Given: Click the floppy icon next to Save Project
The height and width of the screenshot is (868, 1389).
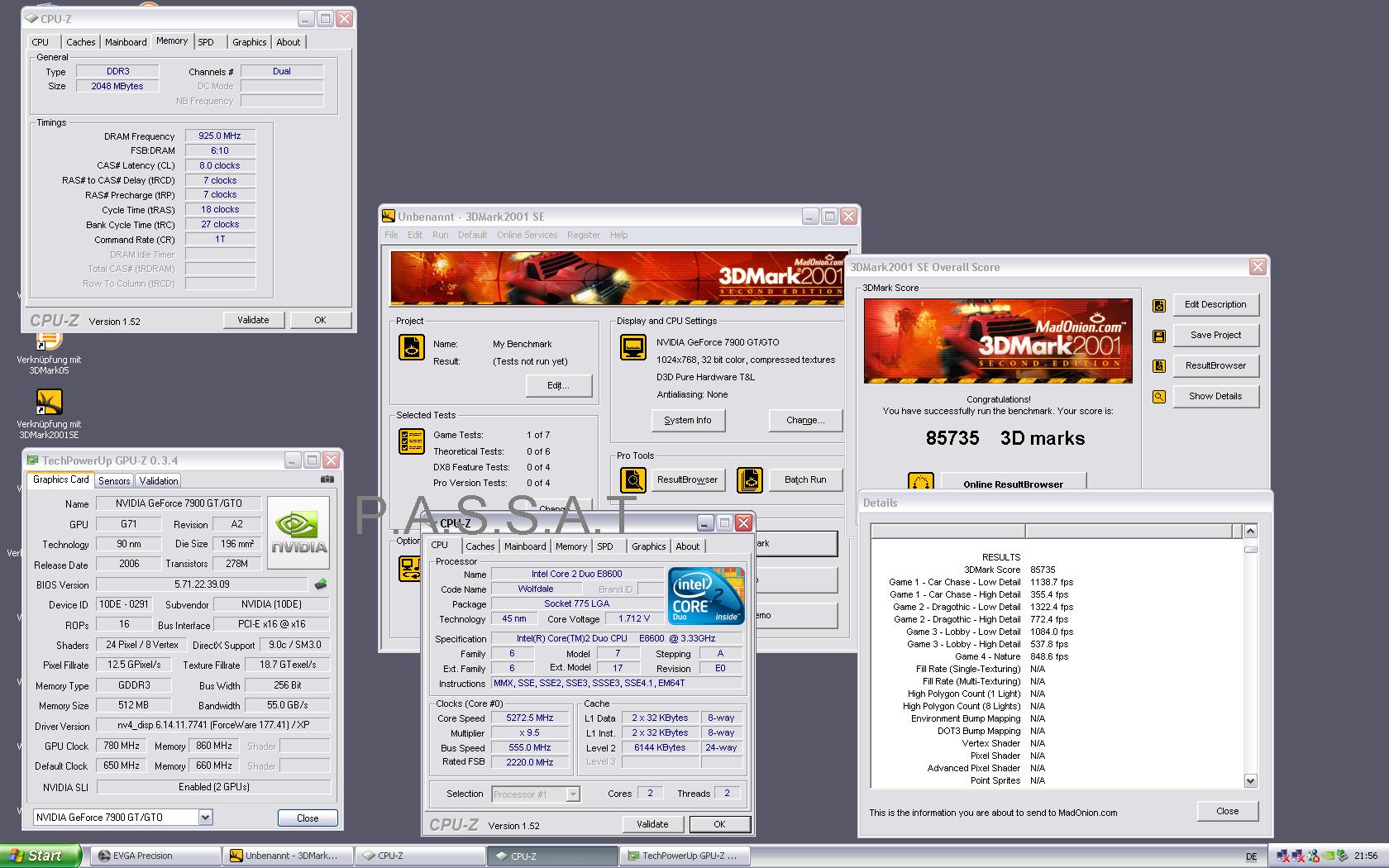Looking at the screenshot, I should tap(1159, 336).
